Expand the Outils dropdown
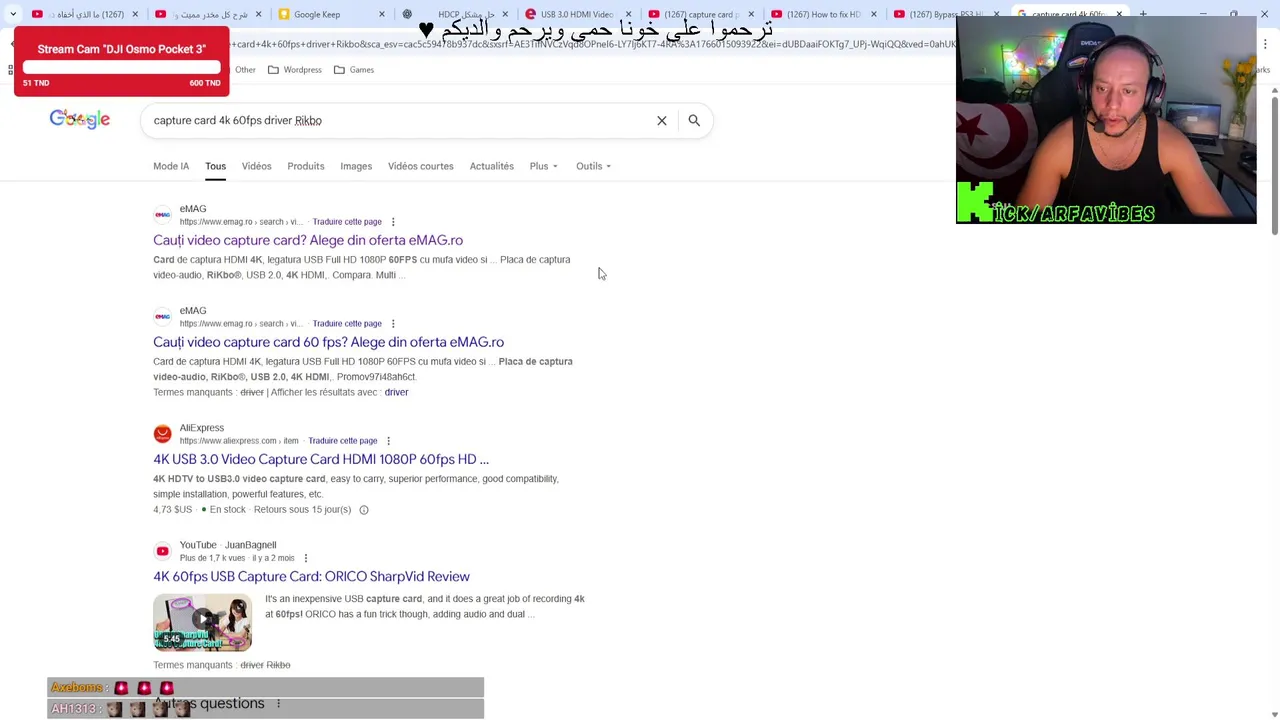The height and width of the screenshot is (720, 1280). [x=593, y=166]
